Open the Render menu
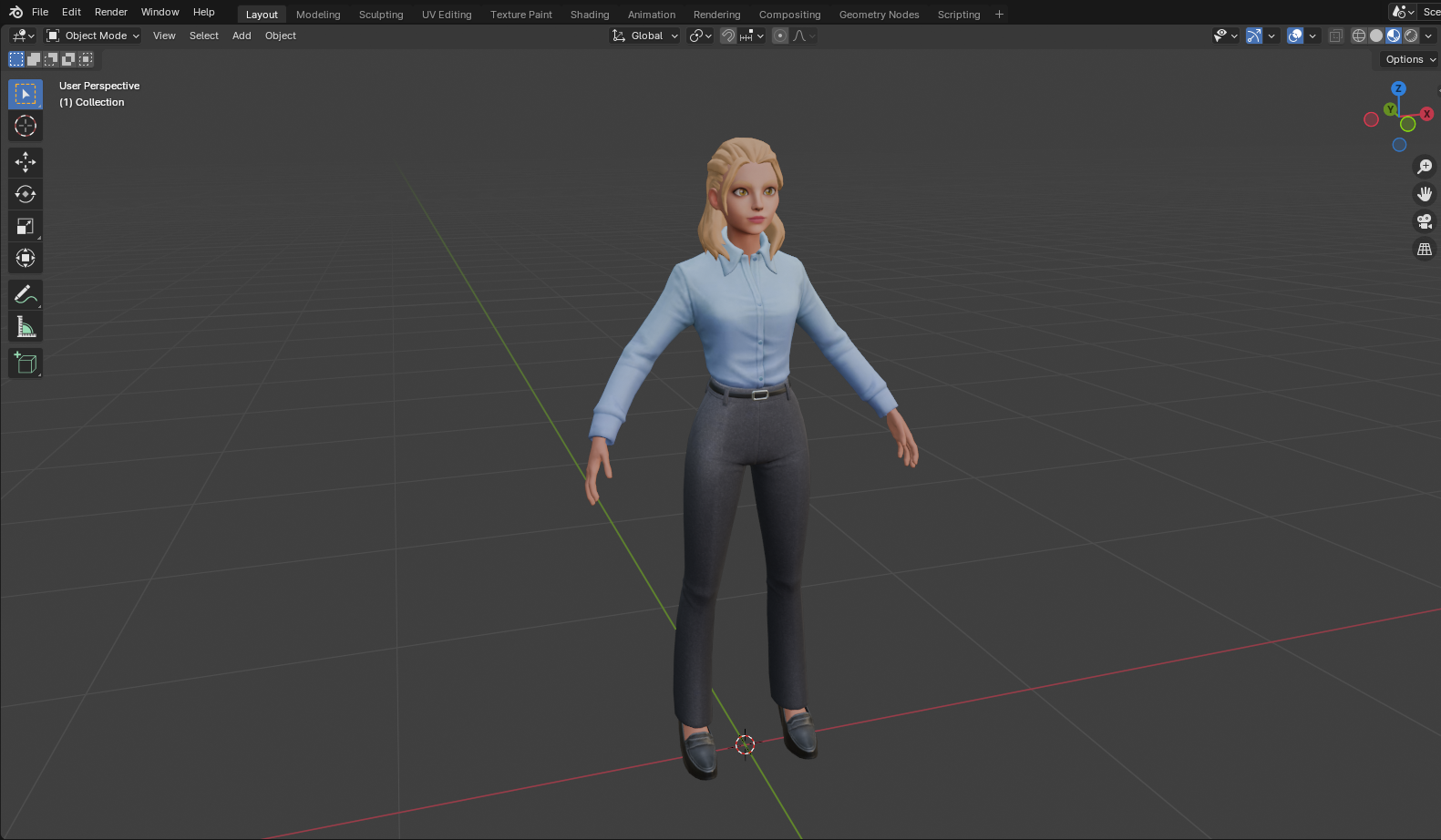The width and height of the screenshot is (1441, 840). pos(111,12)
